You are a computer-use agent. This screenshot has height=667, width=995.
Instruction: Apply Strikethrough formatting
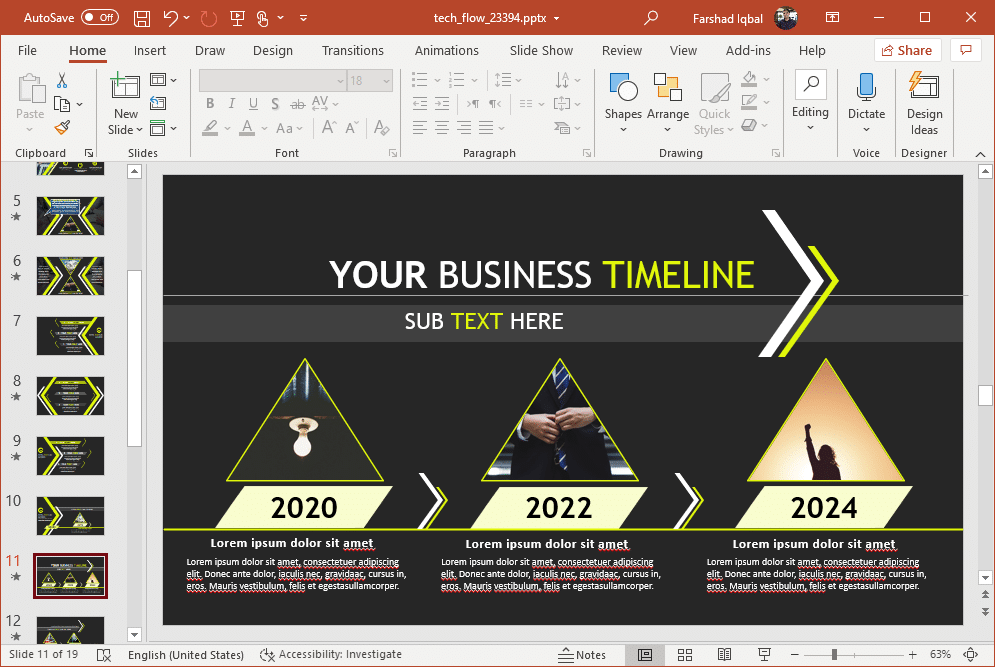tap(297, 103)
